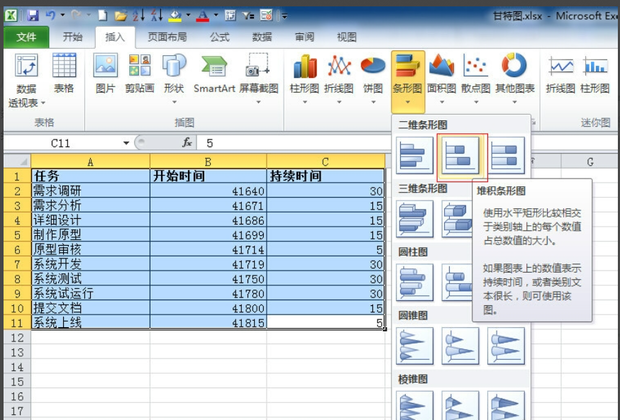This screenshot has height=420, width=620.
Task: Pick the clustered horizontal cone chart
Action: 413,347
